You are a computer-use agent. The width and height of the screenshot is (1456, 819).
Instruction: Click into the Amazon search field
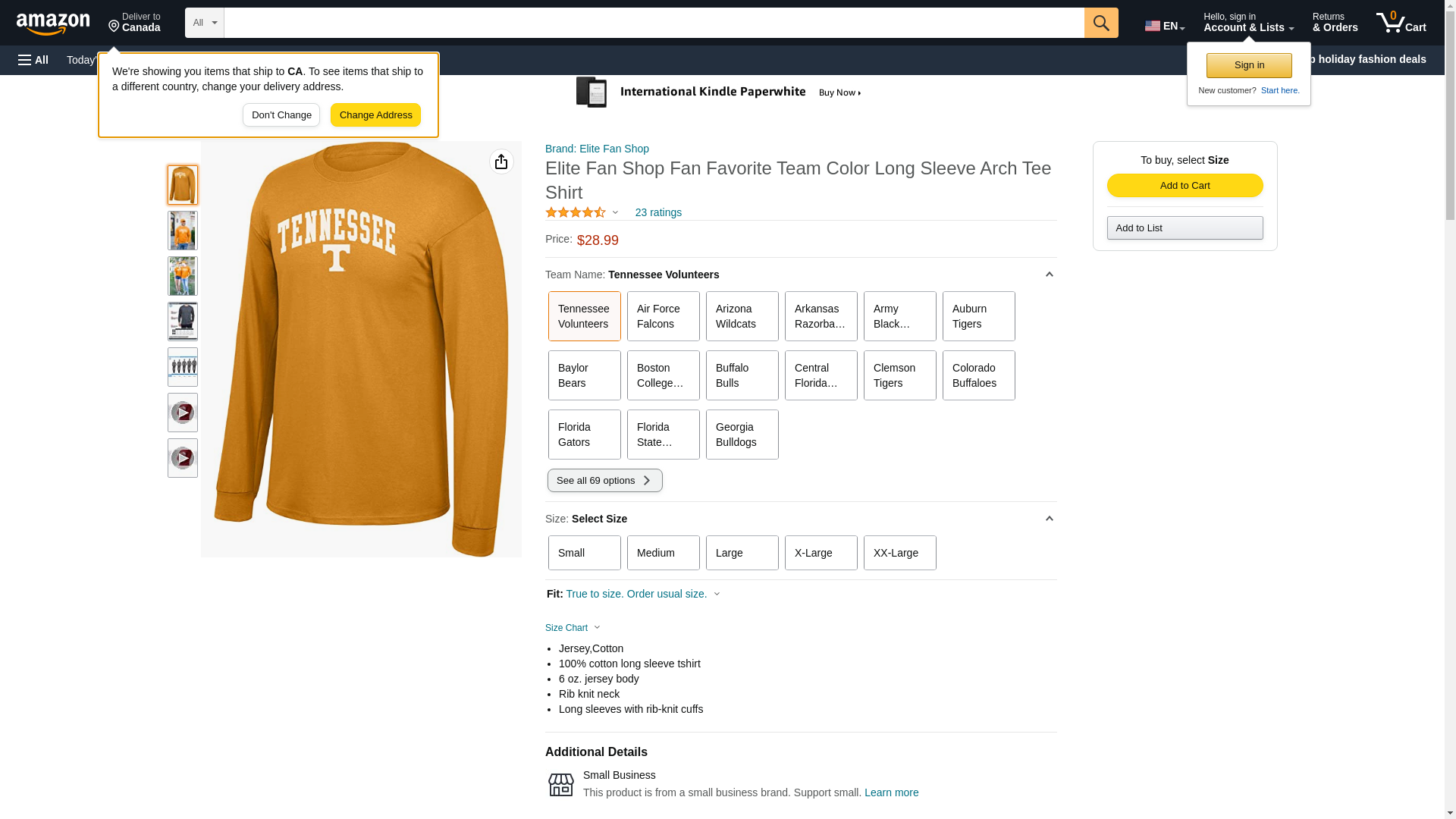click(654, 23)
